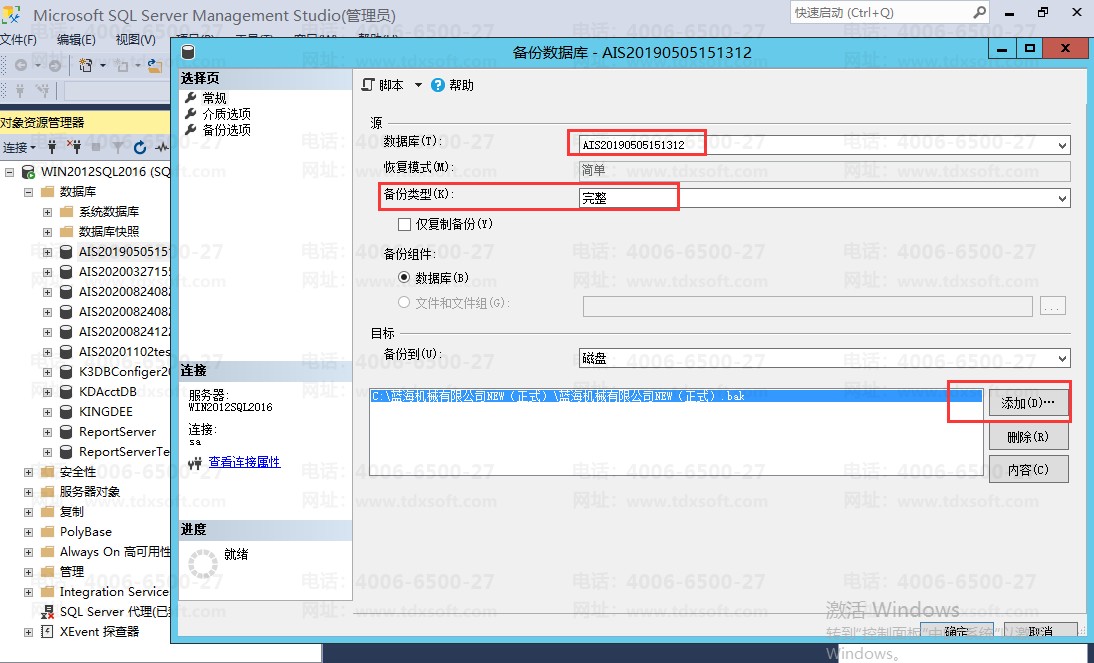This screenshot has height=663, width=1094.
Task: Click the filter funnel icon in Object Explorer
Action: 118,147
